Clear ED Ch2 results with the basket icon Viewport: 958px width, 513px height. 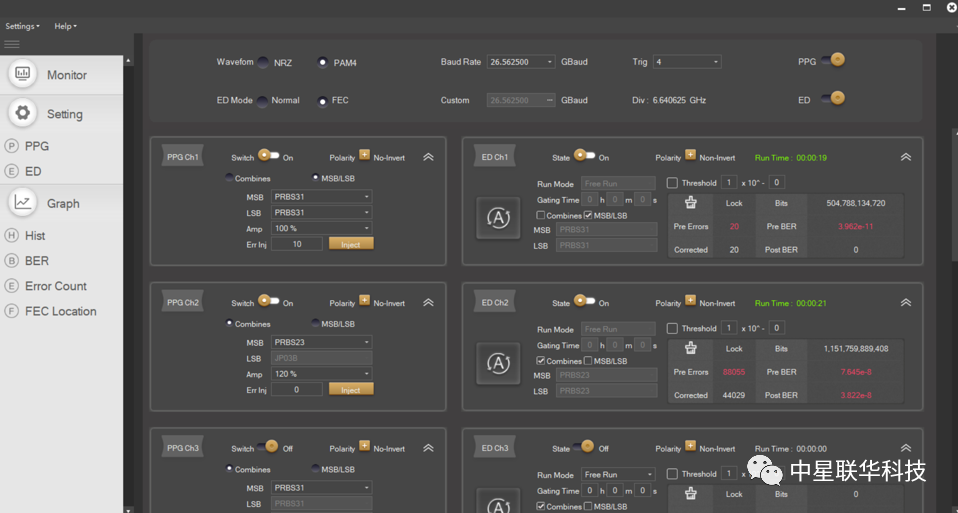pos(690,348)
